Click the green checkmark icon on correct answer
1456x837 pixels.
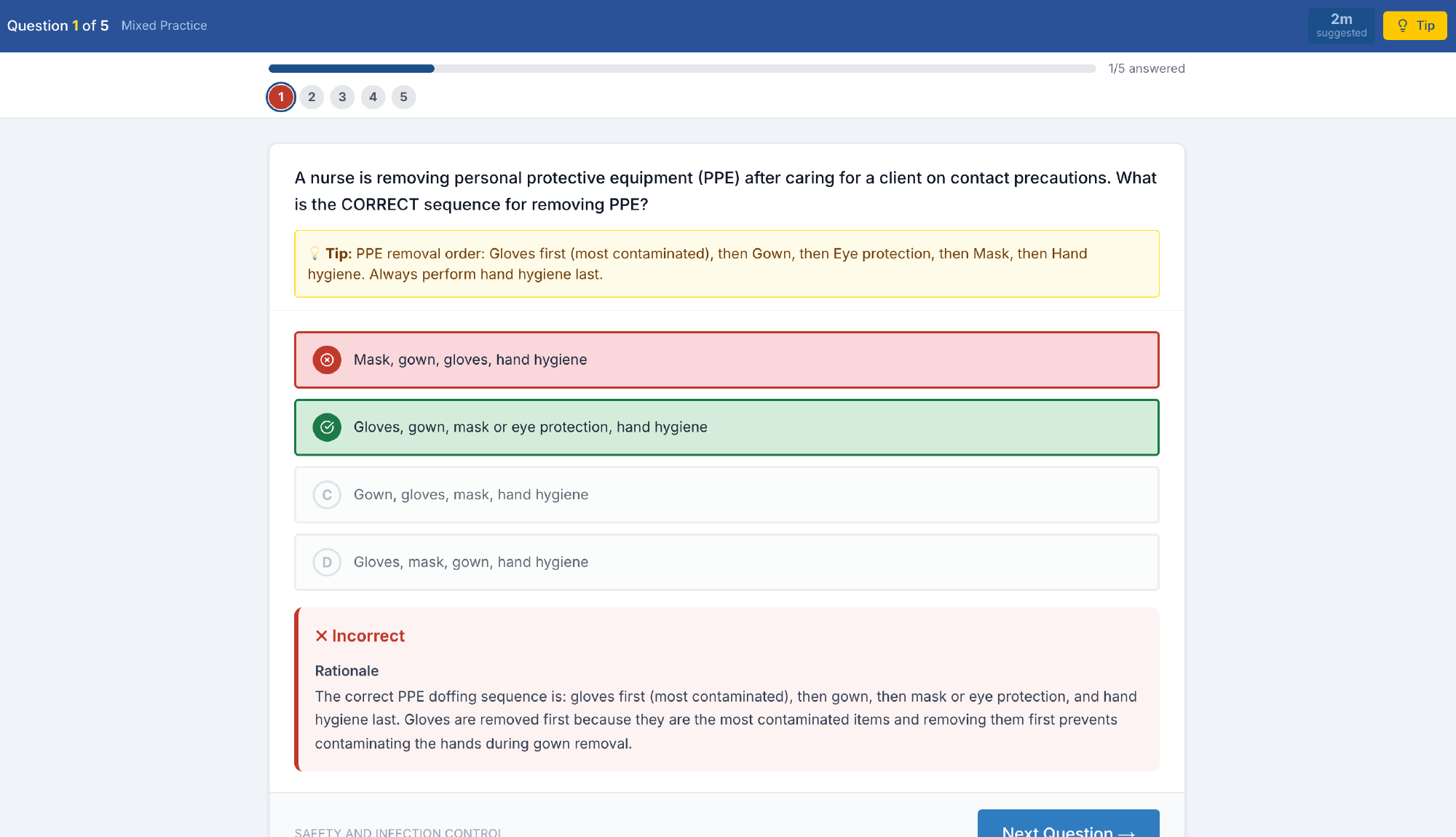(327, 427)
